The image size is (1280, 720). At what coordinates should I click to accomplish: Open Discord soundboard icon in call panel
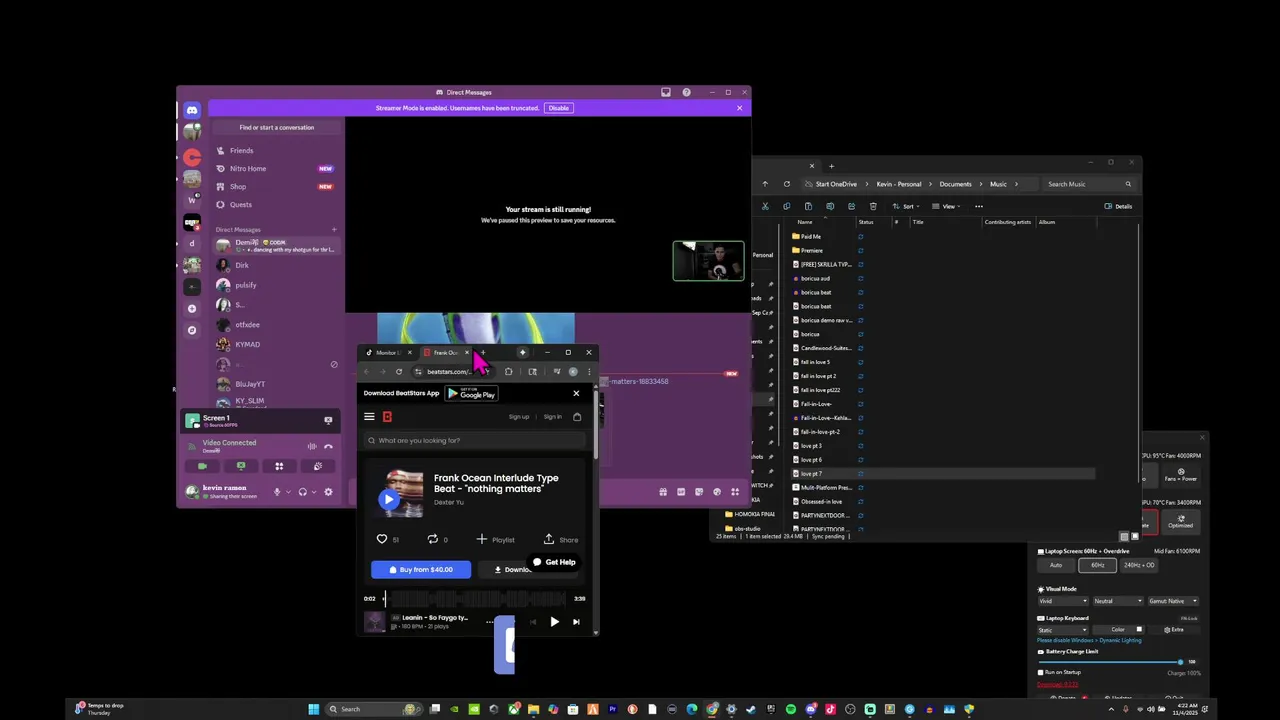(x=318, y=466)
